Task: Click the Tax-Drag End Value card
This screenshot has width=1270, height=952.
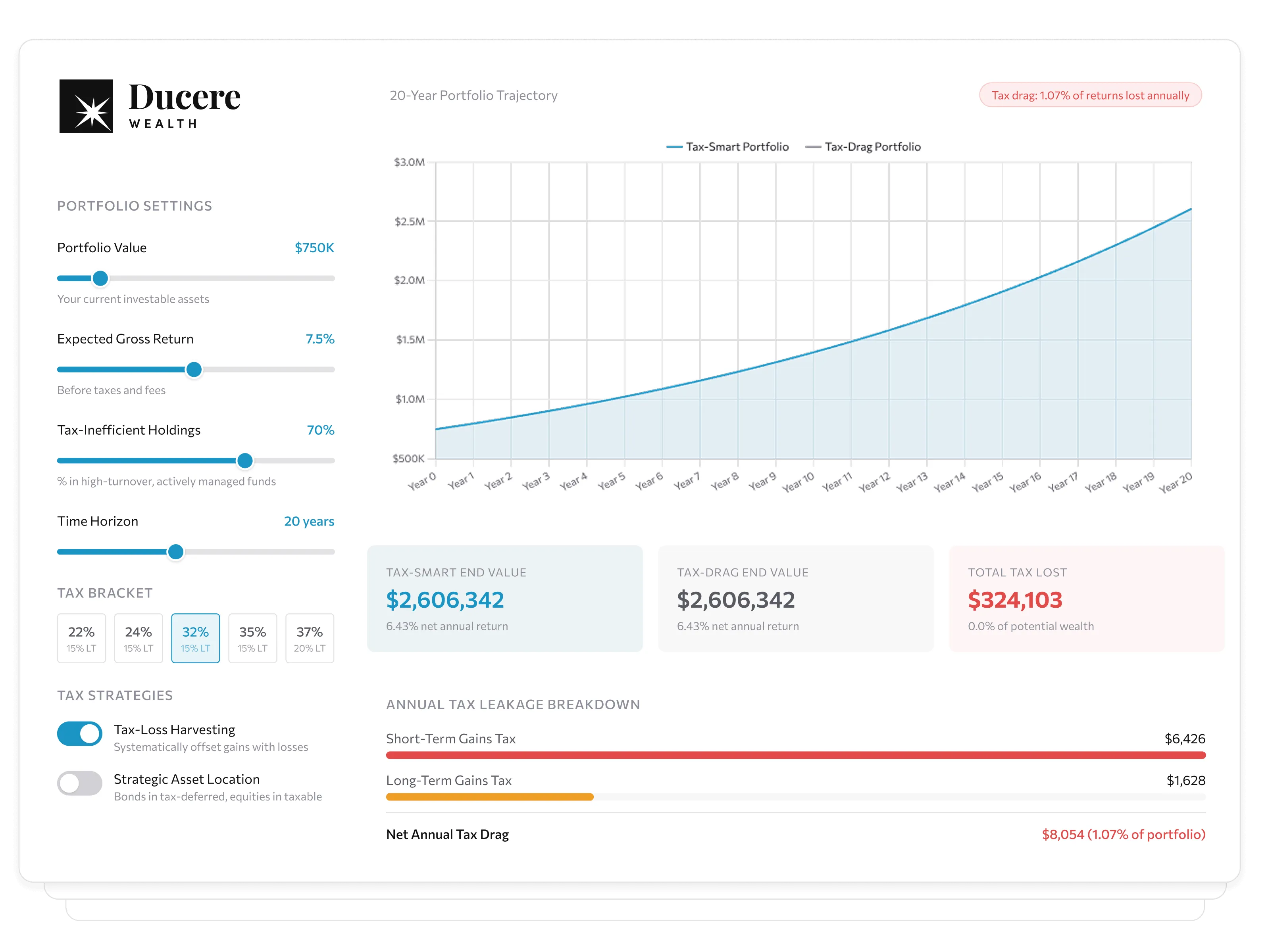Action: click(x=796, y=599)
